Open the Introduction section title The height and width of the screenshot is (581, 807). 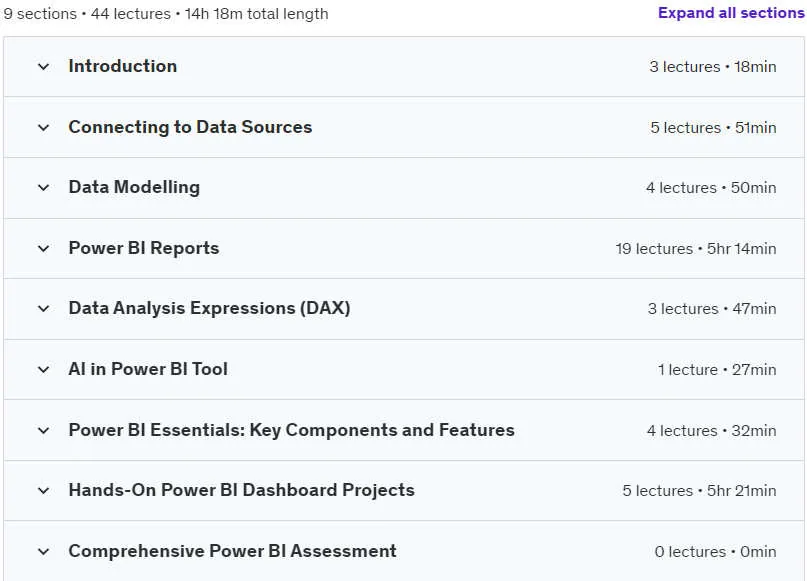(x=122, y=66)
